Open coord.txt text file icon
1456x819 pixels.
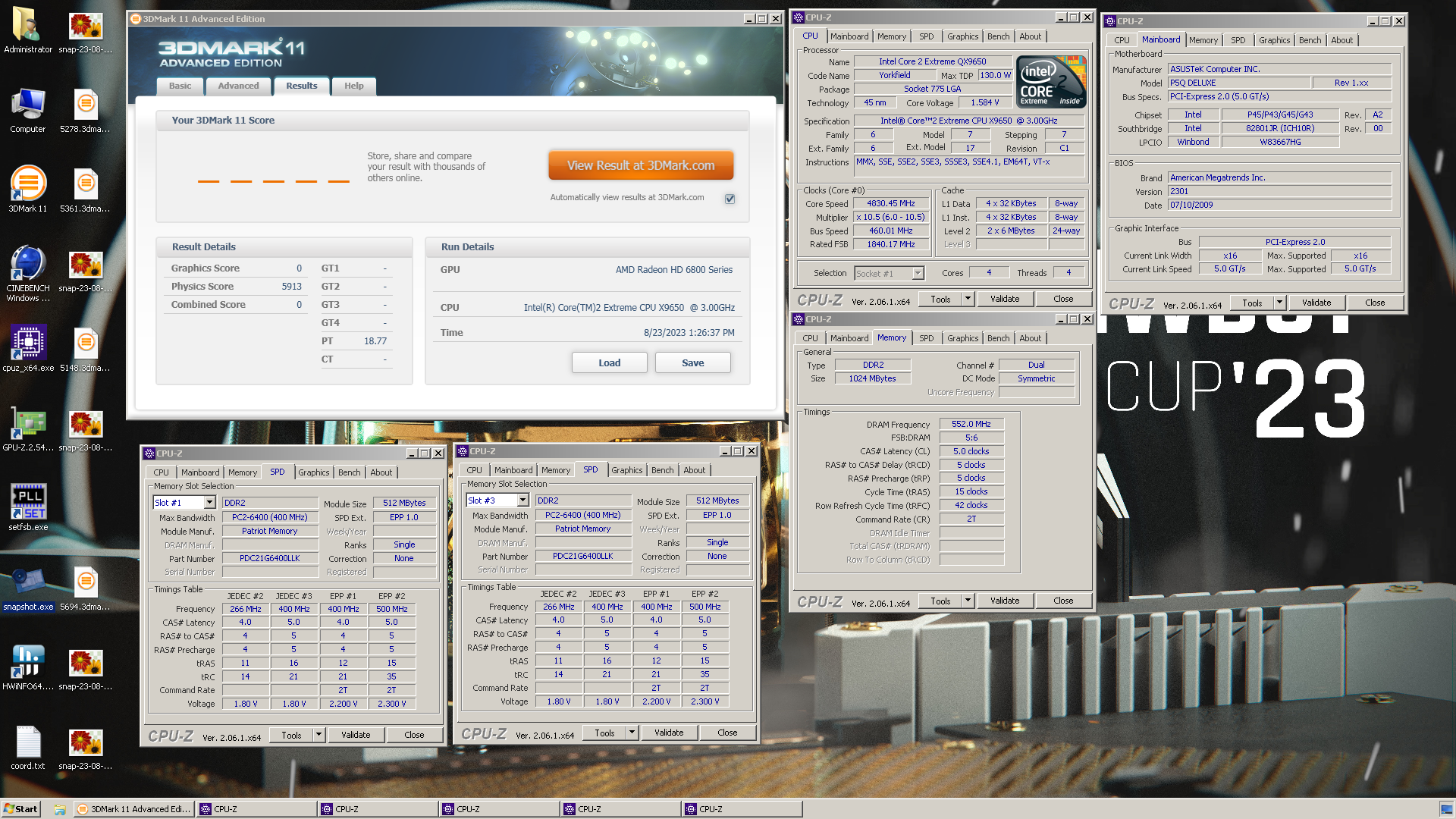click(28, 748)
